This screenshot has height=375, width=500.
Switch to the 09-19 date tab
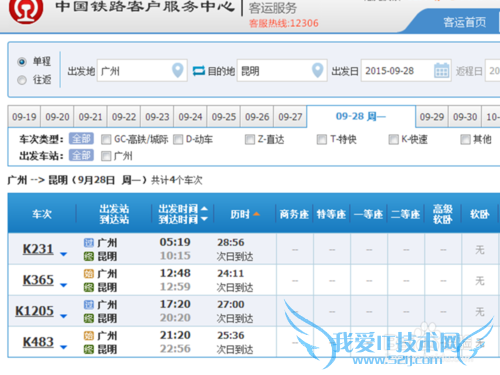click(24, 117)
